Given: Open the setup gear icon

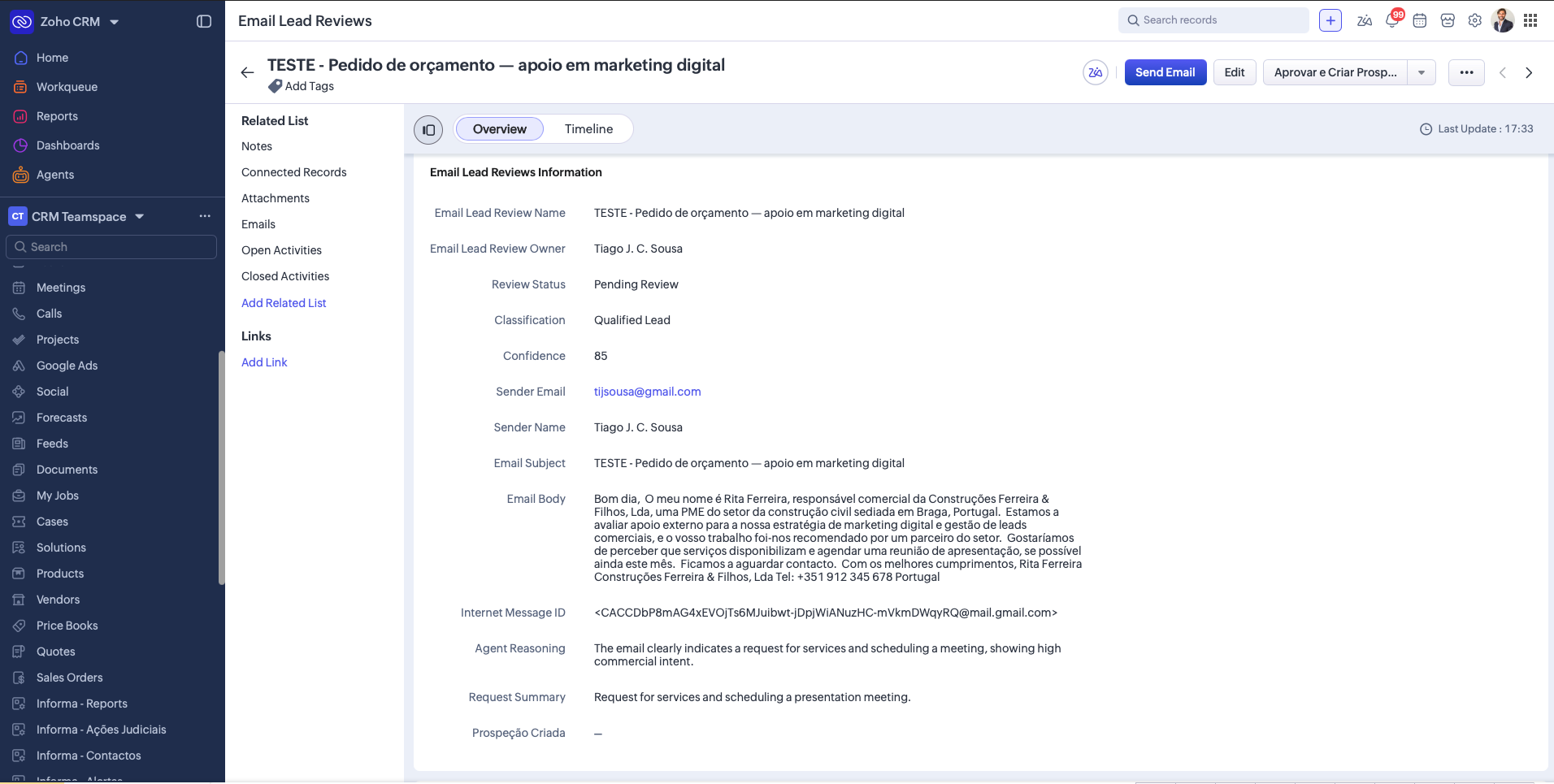Looking at the screenshot, I should 1475,20.
